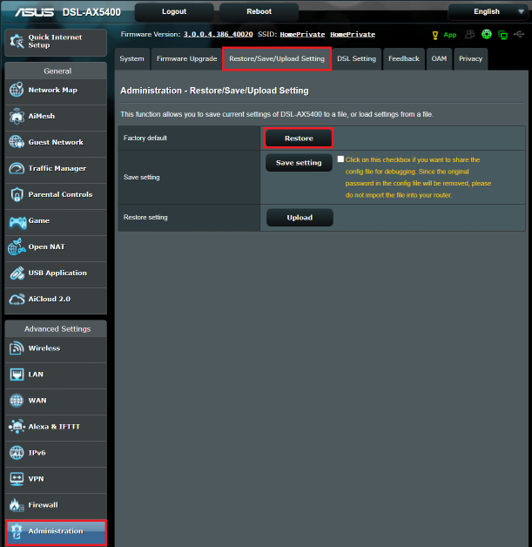Open the Network Map menu label
The height and width of the screenshot is (547, 532).
click(53, 90)
